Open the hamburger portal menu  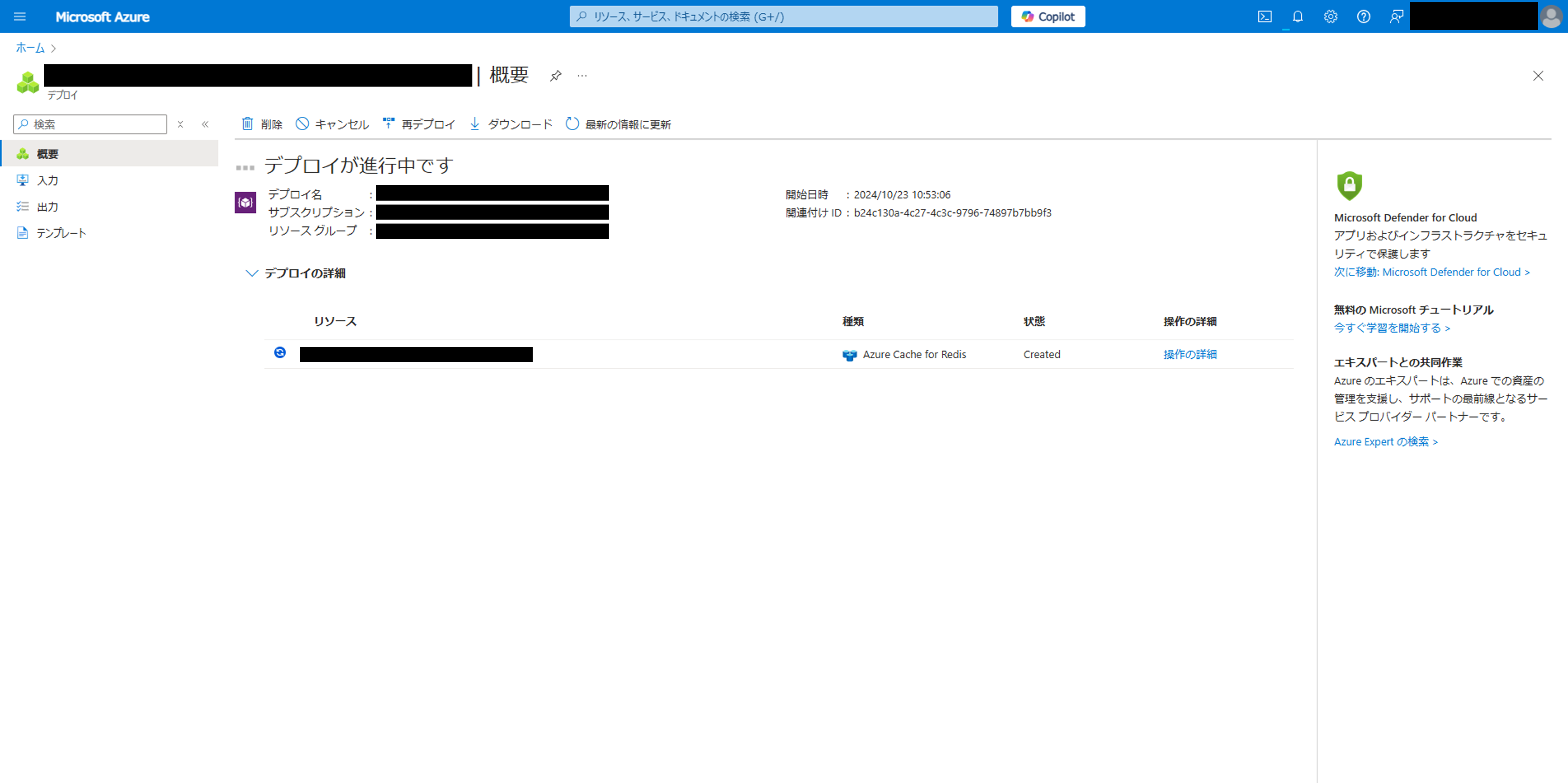click(20, 16)
